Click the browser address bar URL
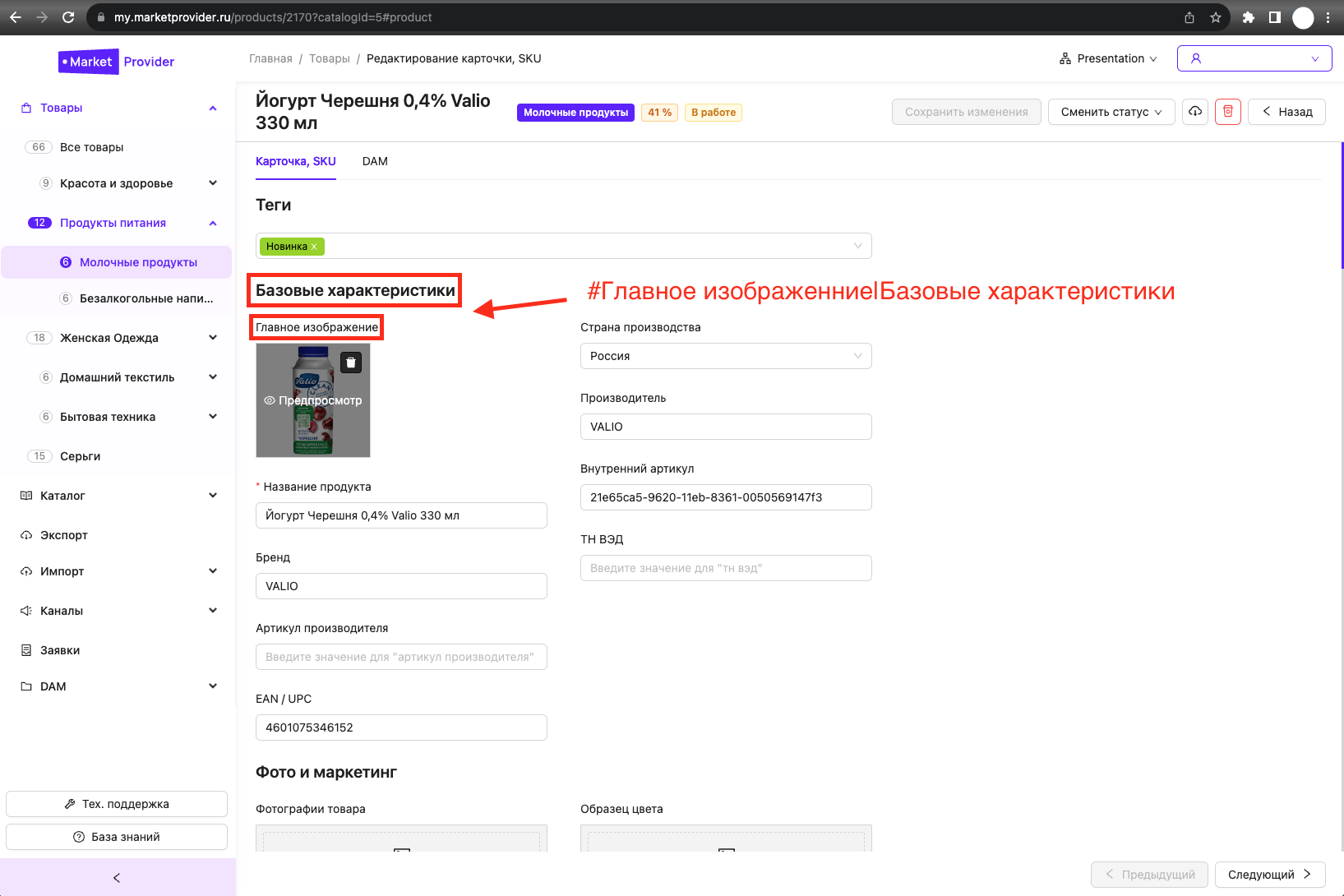 pos(273,17)
